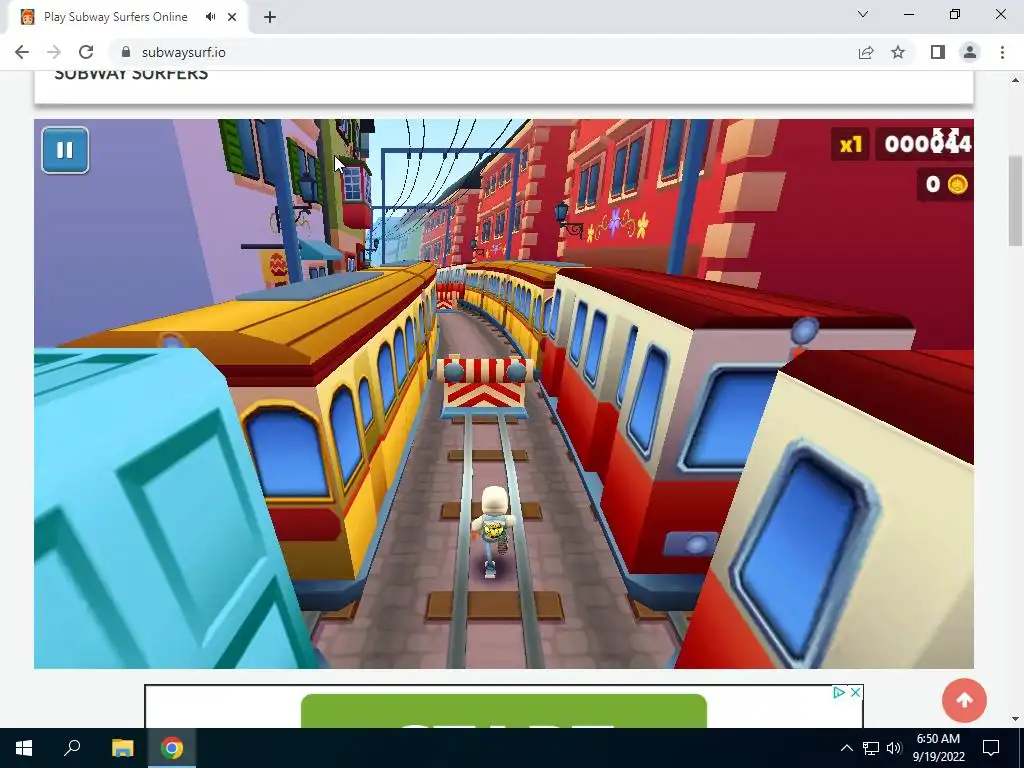Click the scrollbar down arrow
Viewport: 1024px width, 768px height.
pos(1015,720)
